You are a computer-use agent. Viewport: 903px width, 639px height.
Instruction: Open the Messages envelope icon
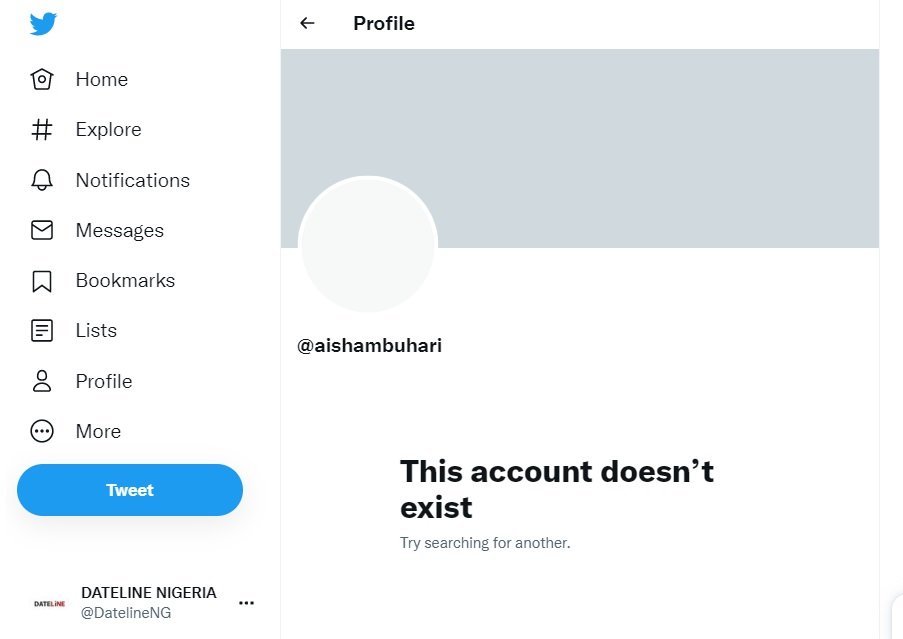tap(42, 230)
